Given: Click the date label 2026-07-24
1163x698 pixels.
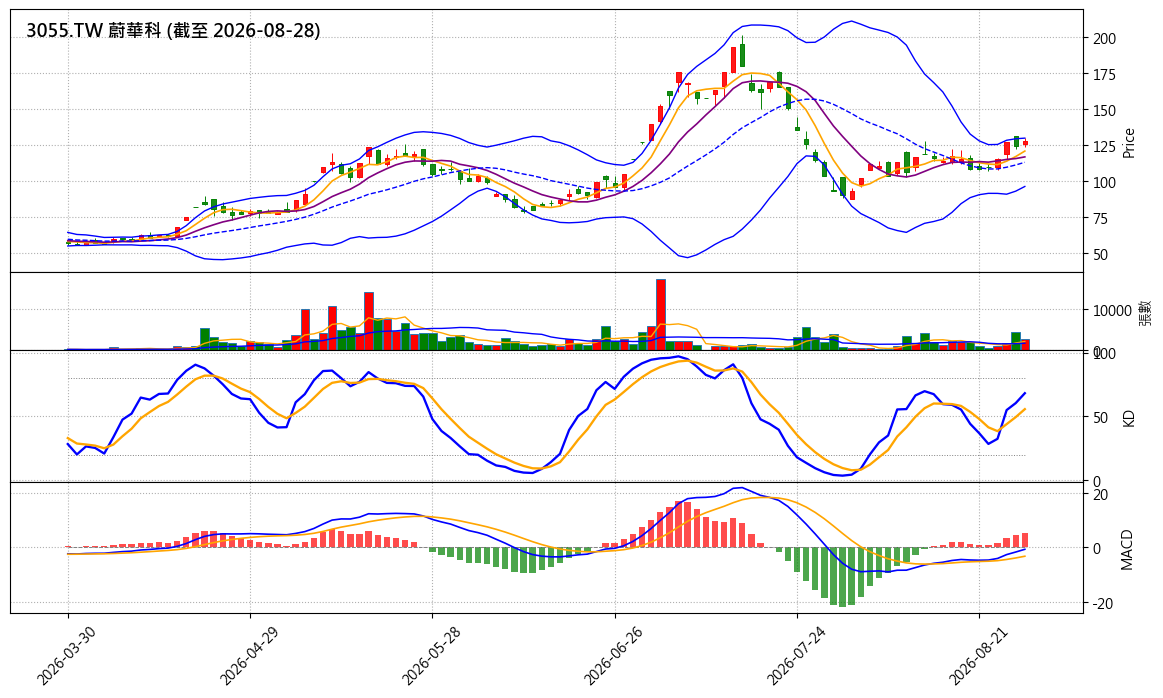Looking at the screenshot, I should click(x=796, y=655).
